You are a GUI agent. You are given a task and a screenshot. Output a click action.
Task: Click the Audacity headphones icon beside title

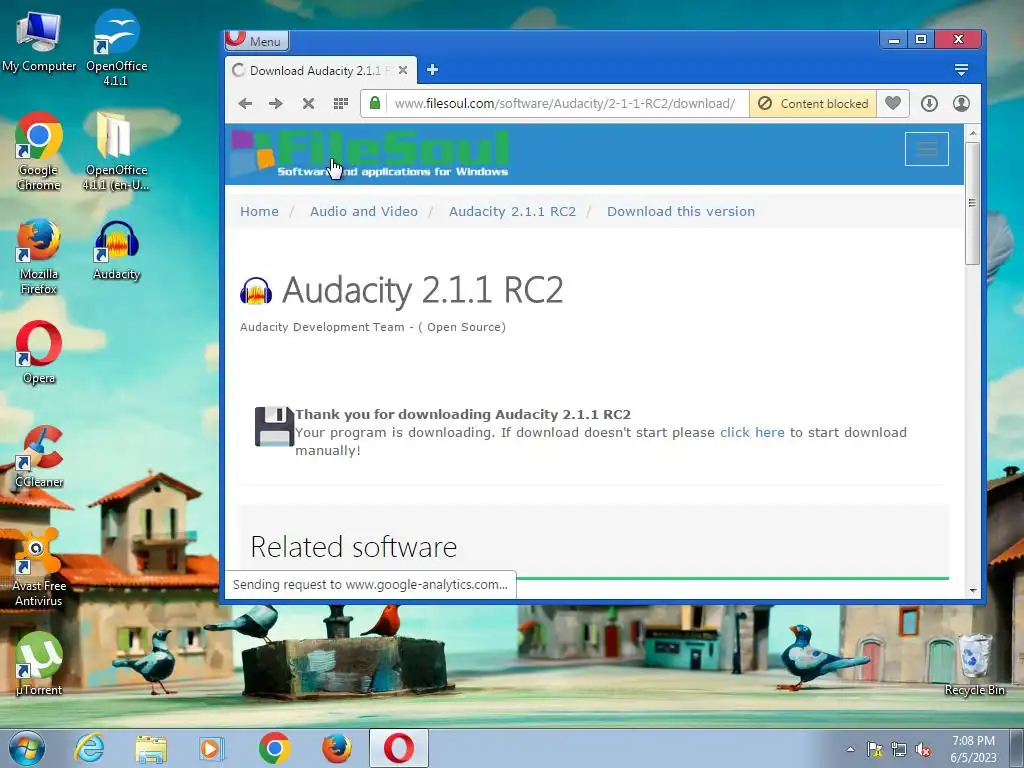[256, 291]
